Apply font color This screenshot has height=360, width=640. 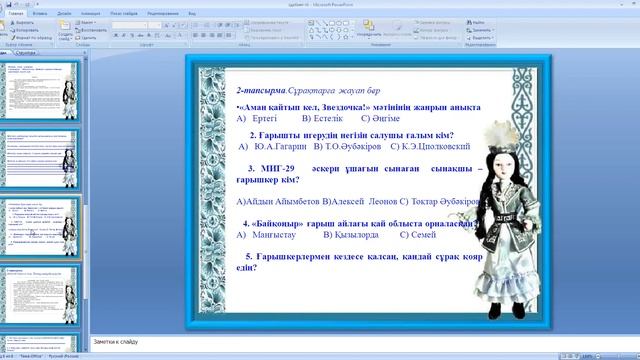point(180,36)
